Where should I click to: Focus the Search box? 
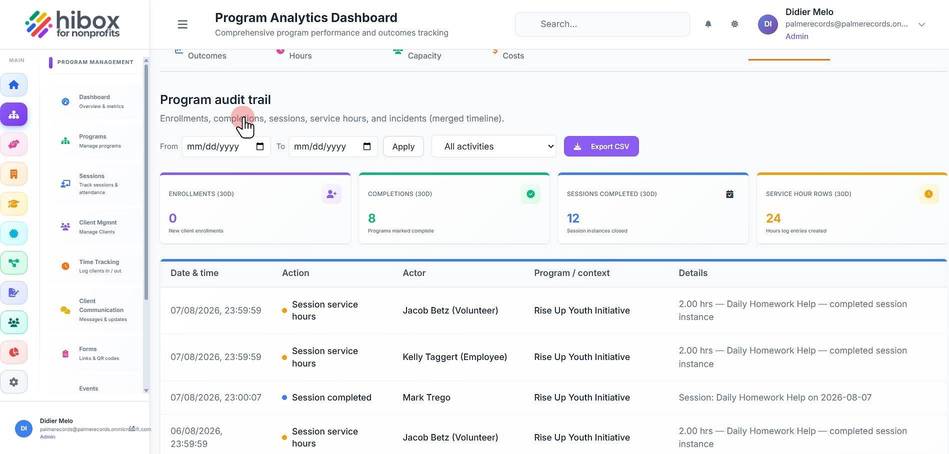point(602,24)
